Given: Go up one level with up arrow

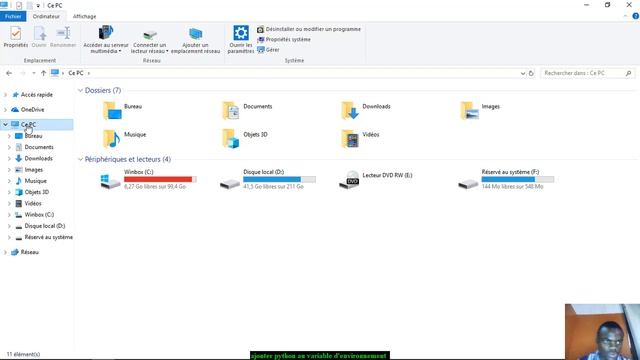Looking at the screenshot, I should 43,73.
